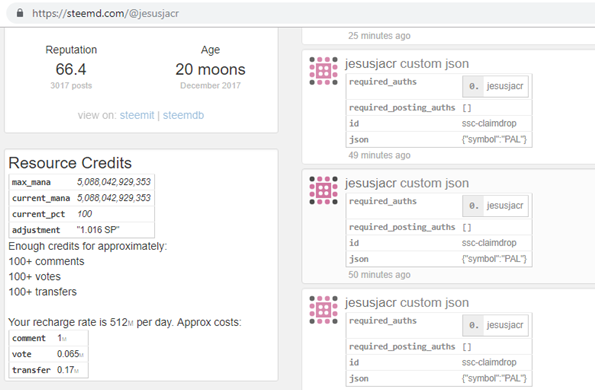Open the steemit profile link
This screenshot has height=390, width=595.
pos(137,115)
